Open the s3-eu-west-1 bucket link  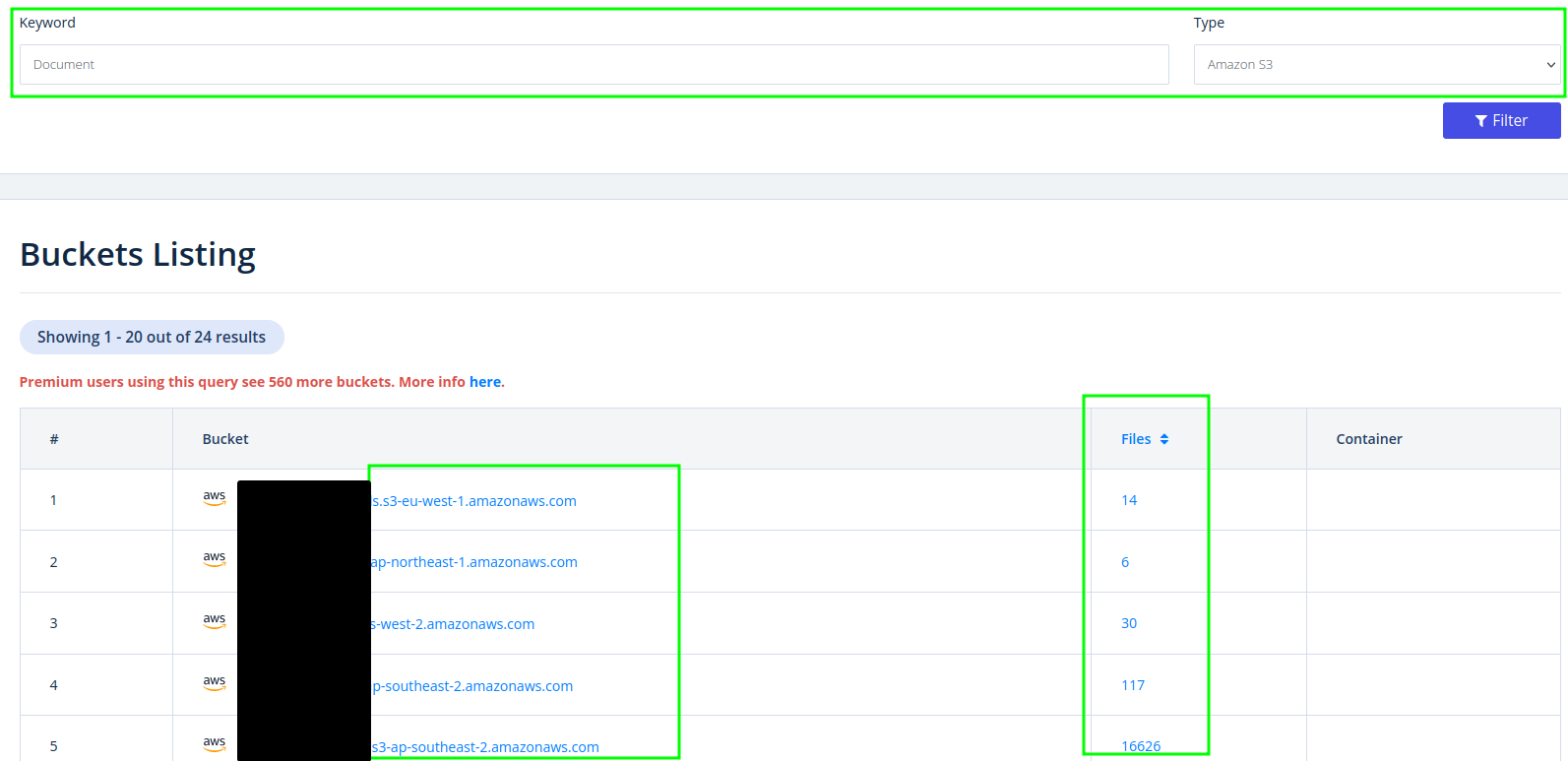tap(474, 501)
